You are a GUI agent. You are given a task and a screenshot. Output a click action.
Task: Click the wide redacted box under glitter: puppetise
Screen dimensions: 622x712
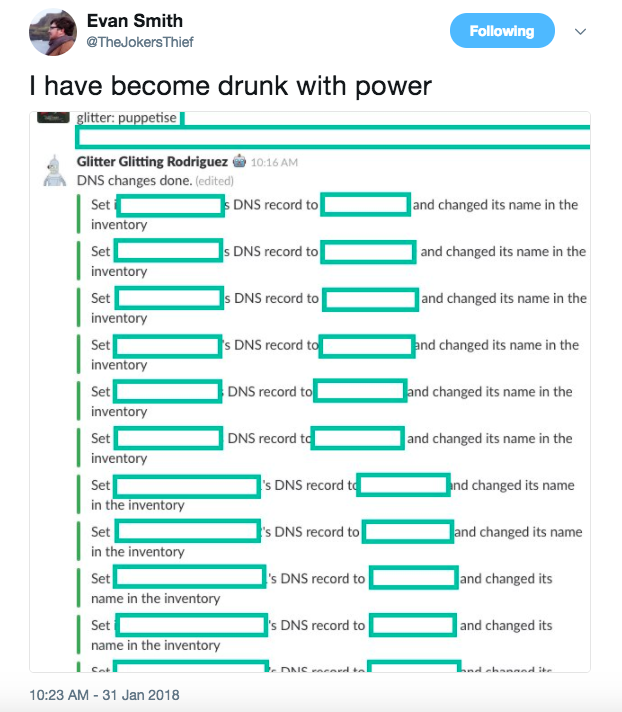333,138
